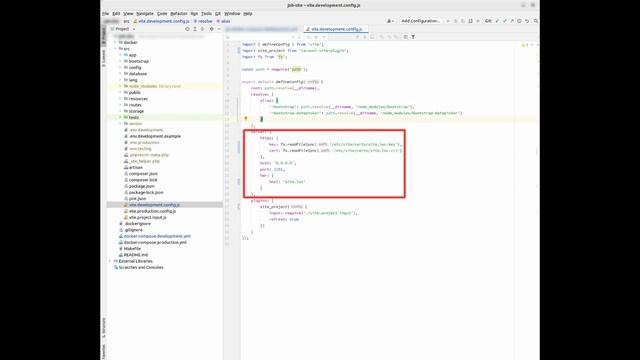Click the Rollback undo icon in toolbar
This screenshot has width=640, height=360.
tap(527, 21)
